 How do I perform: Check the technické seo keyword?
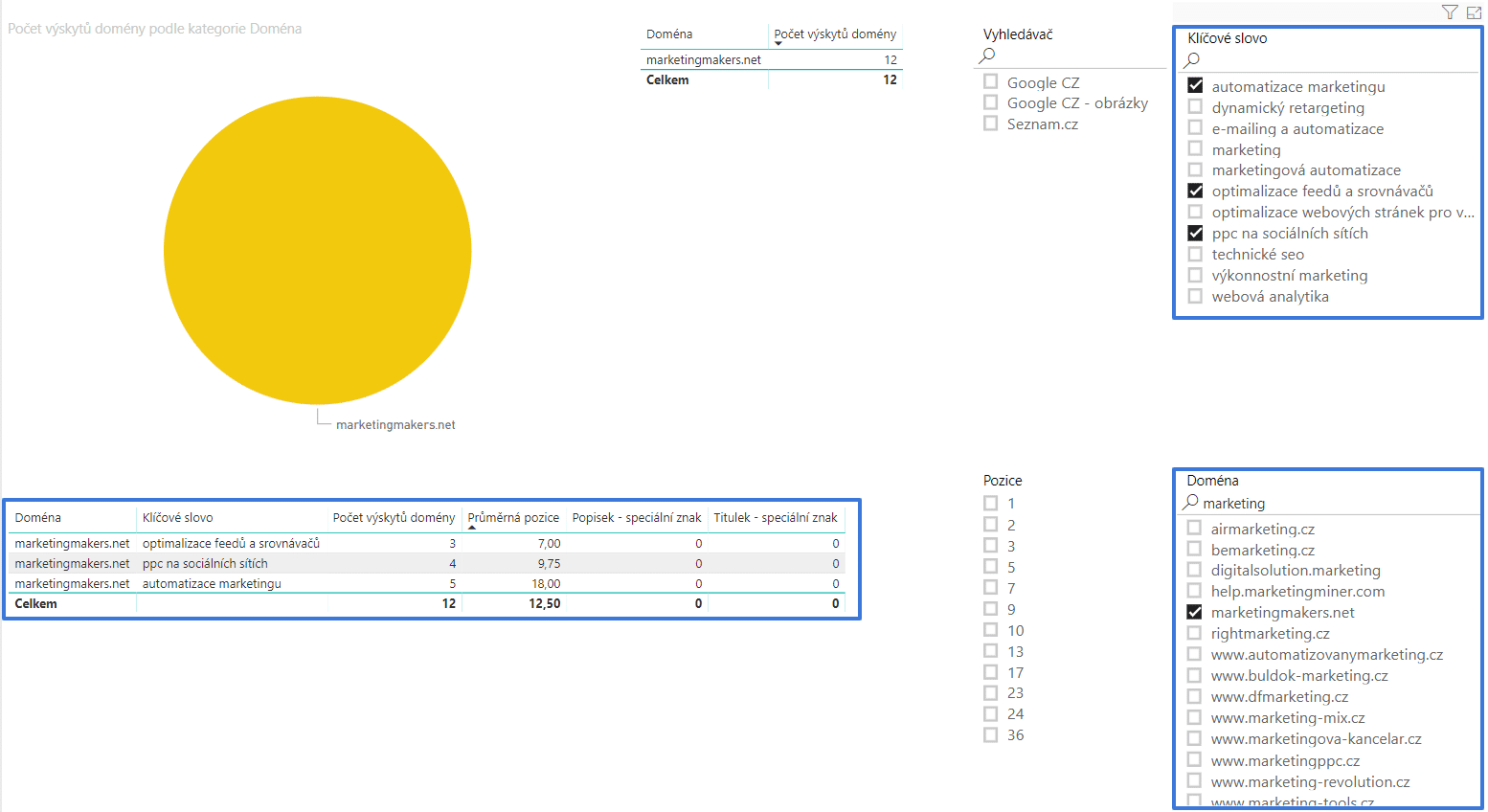pyautogui.click(x=1195, y=255)
